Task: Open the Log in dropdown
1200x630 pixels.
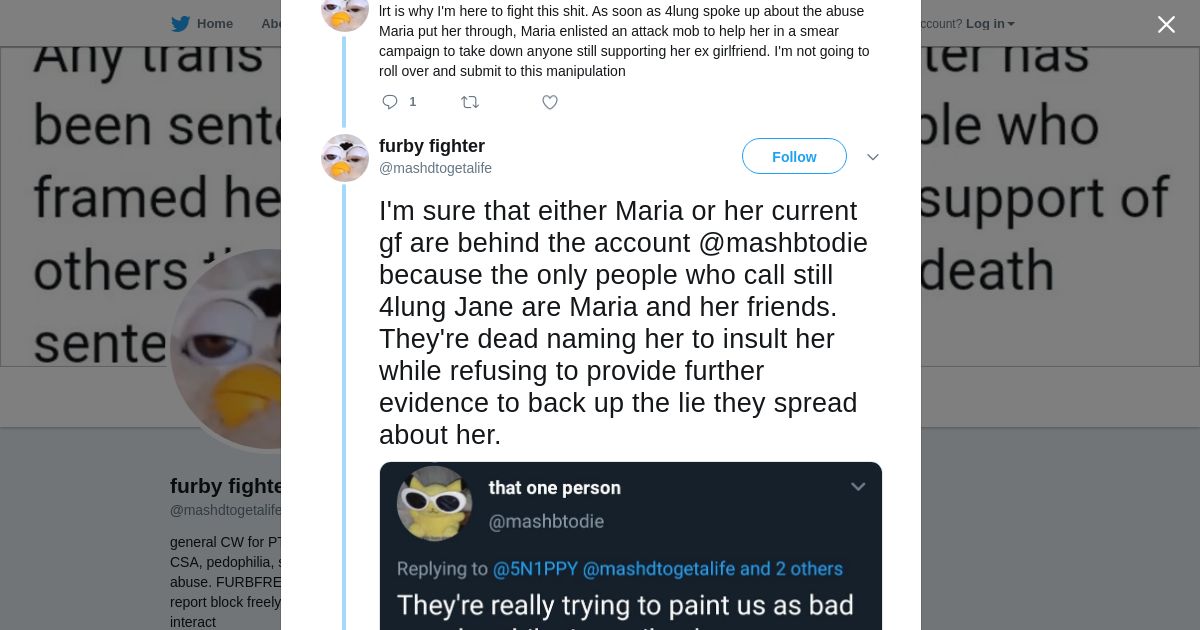Action: [x=989, y=24]
